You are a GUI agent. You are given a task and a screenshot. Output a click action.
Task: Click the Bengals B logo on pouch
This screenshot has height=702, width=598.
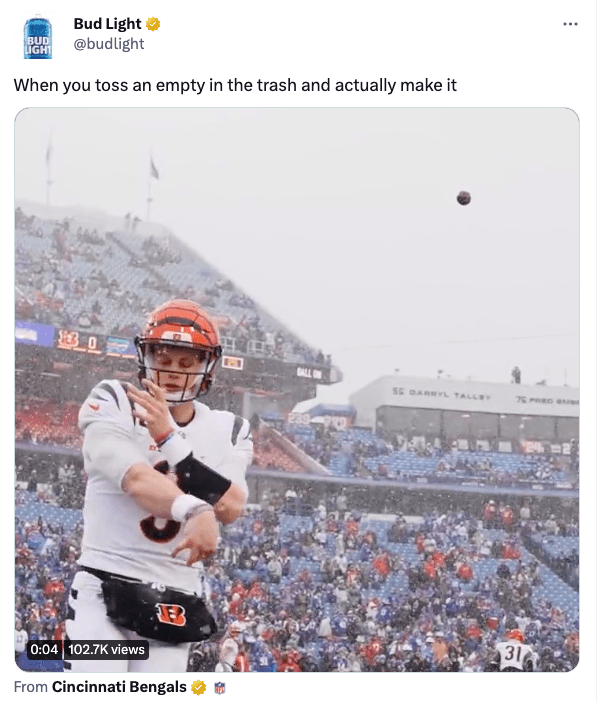pyautogui.click(x=171, y=613)
